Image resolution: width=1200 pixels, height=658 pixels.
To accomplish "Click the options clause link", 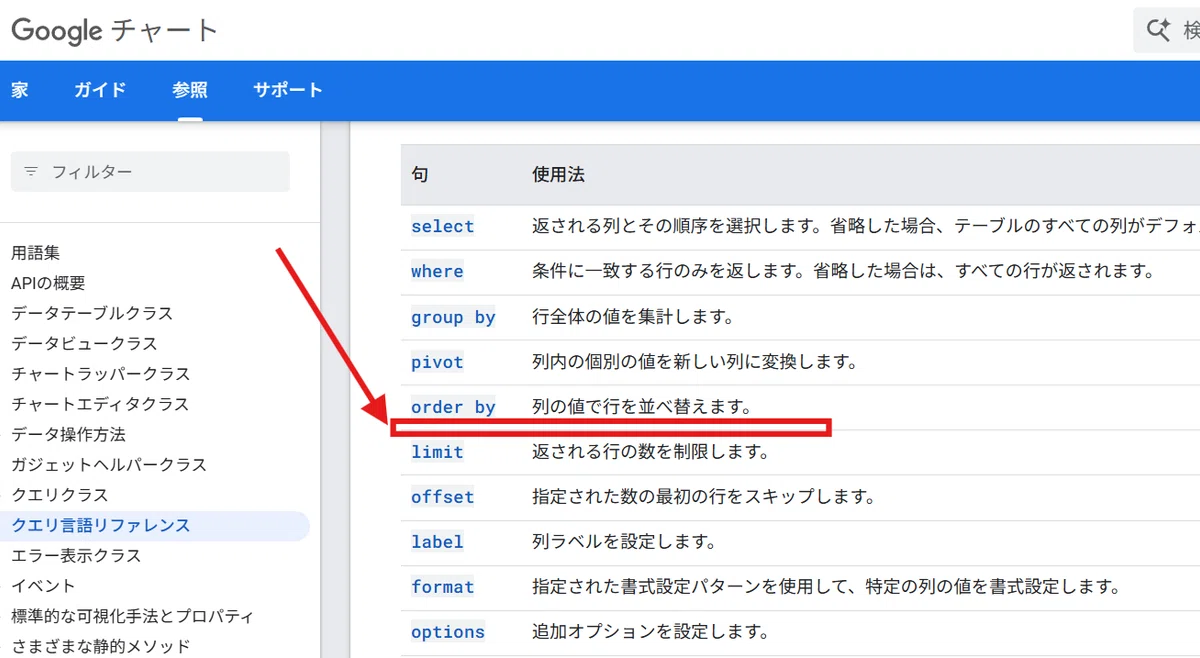I will 448,632.
